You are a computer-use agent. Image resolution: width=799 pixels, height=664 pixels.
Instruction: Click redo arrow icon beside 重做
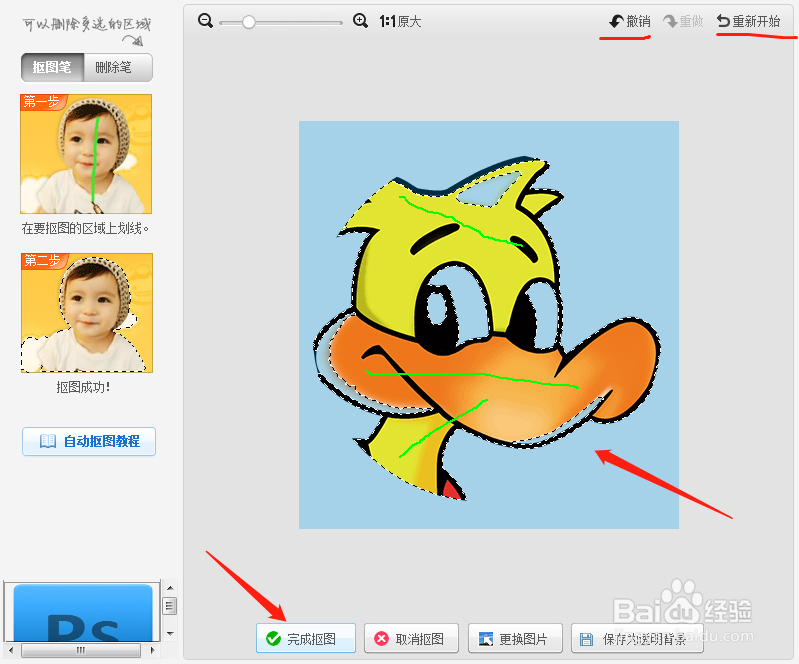[670, 21]
